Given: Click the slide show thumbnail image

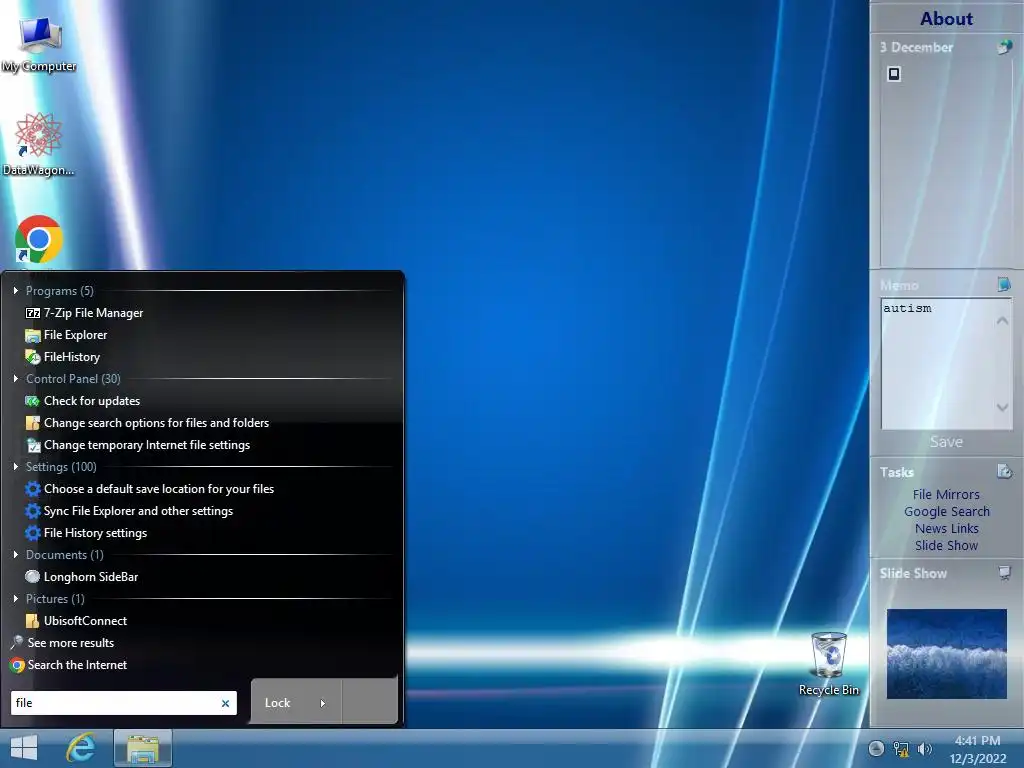Looking at the screenshot, I should click(946, 654).
